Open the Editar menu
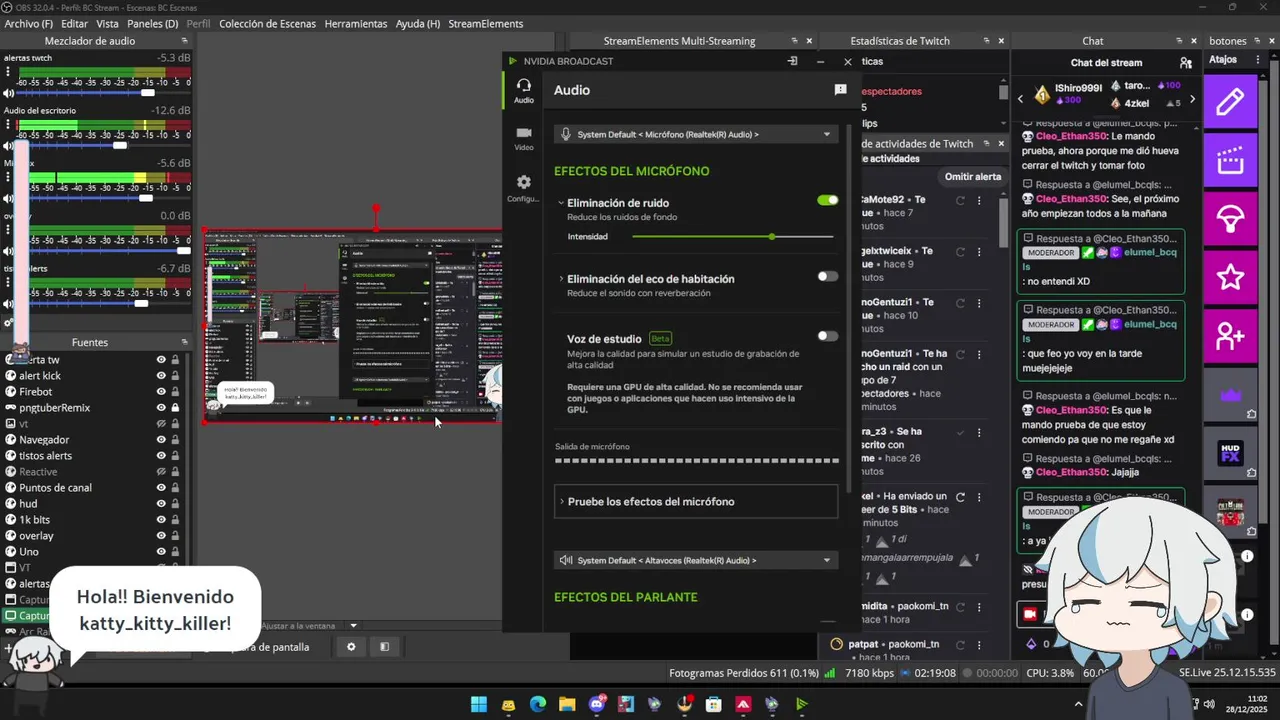This screenshot has width=1280, height=720. tap(74, 23)
